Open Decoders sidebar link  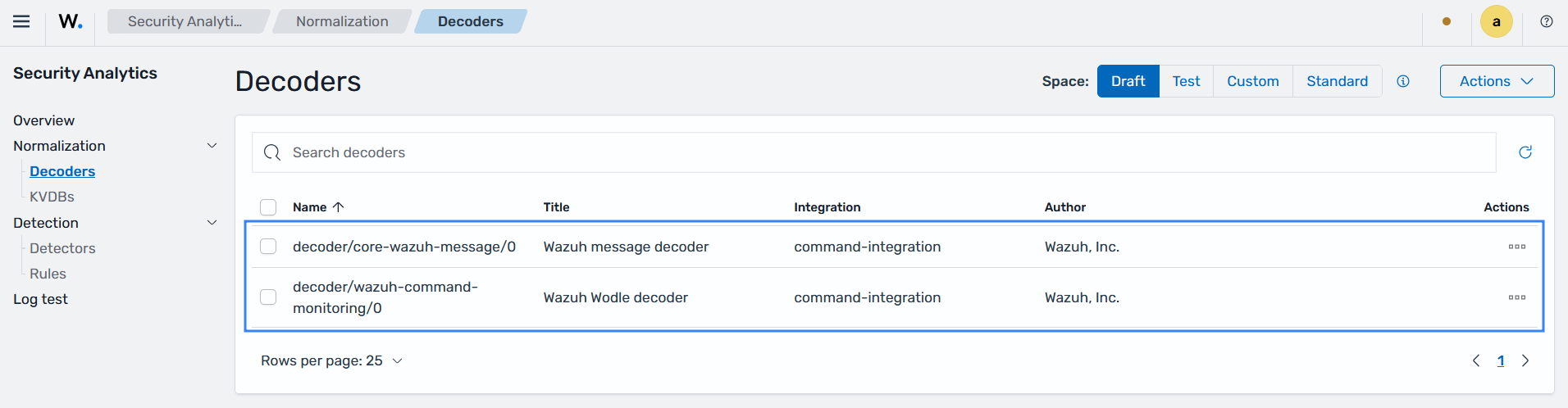click(62, 171)
